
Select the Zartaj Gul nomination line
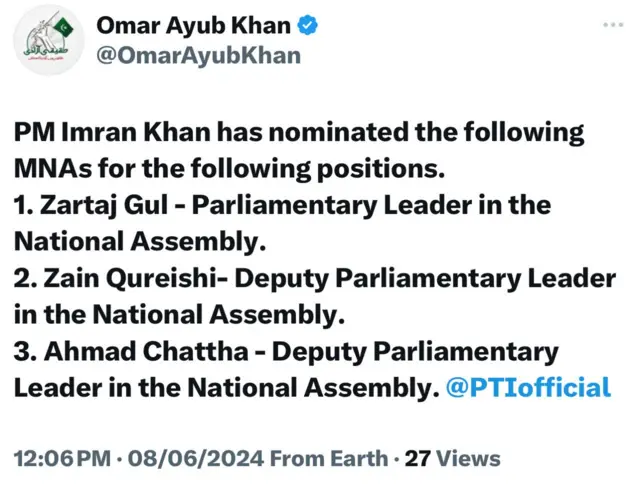pos(282,205)
